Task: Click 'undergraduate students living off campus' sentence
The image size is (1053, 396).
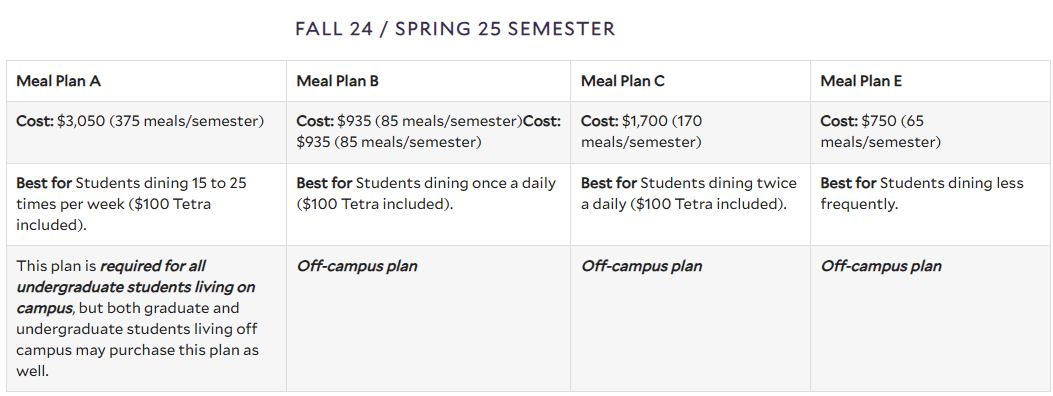Action: pyautogui.click(x=137, y=340)
